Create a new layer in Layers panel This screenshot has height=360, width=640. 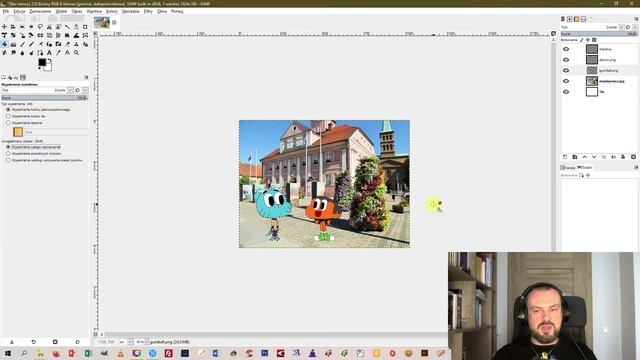click(565, 157)
